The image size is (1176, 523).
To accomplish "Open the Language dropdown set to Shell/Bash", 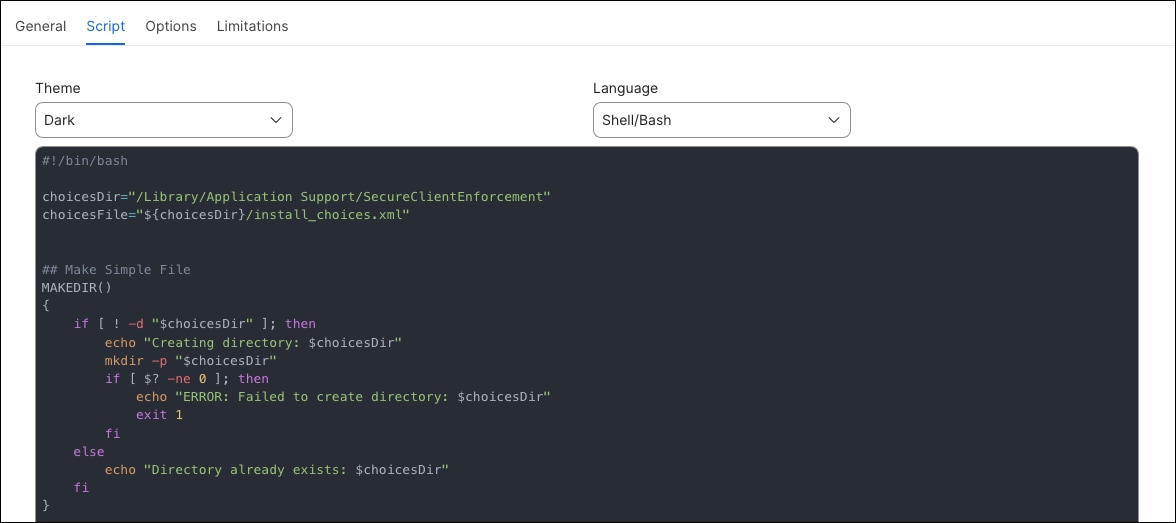I will [x=722, y=120].
